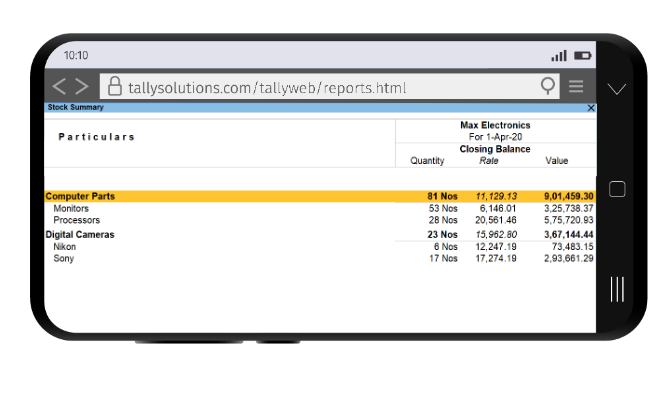The height and width of the screenshot is (398, 671).
Task: Go forward with the browser forward arrow
Action: tap(82, 86)
